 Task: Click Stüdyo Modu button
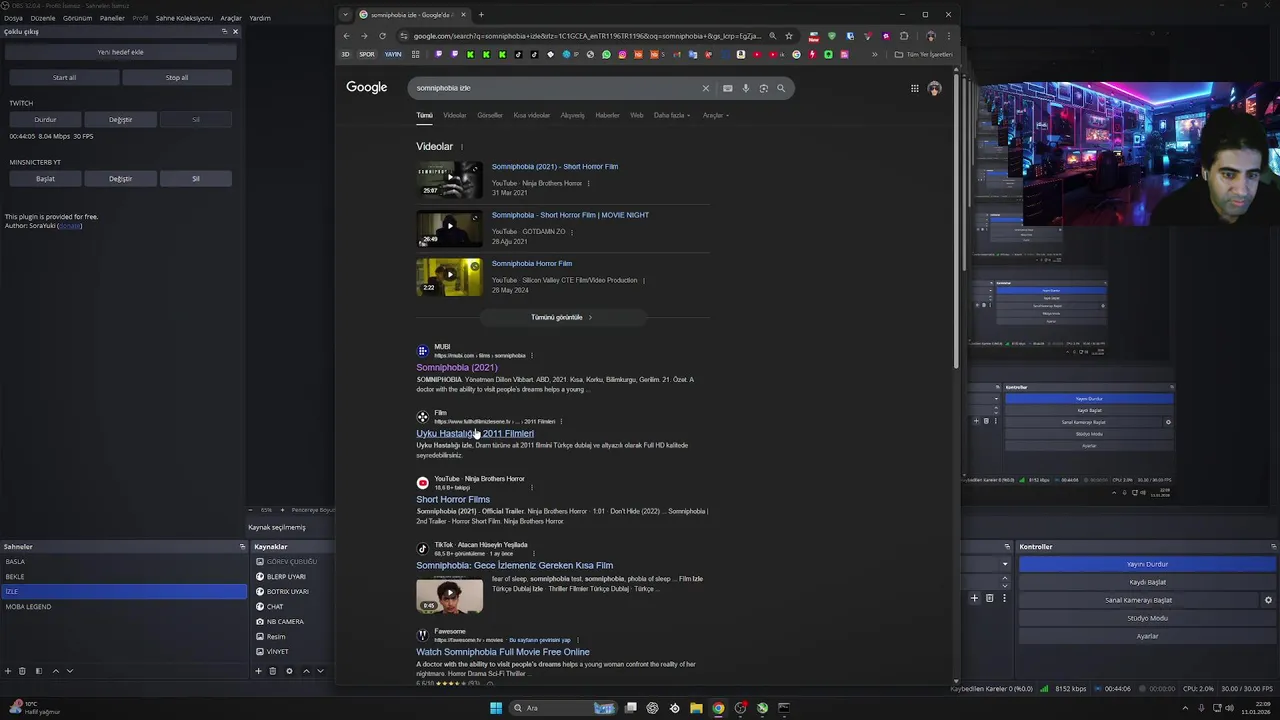pos(1147,618)
